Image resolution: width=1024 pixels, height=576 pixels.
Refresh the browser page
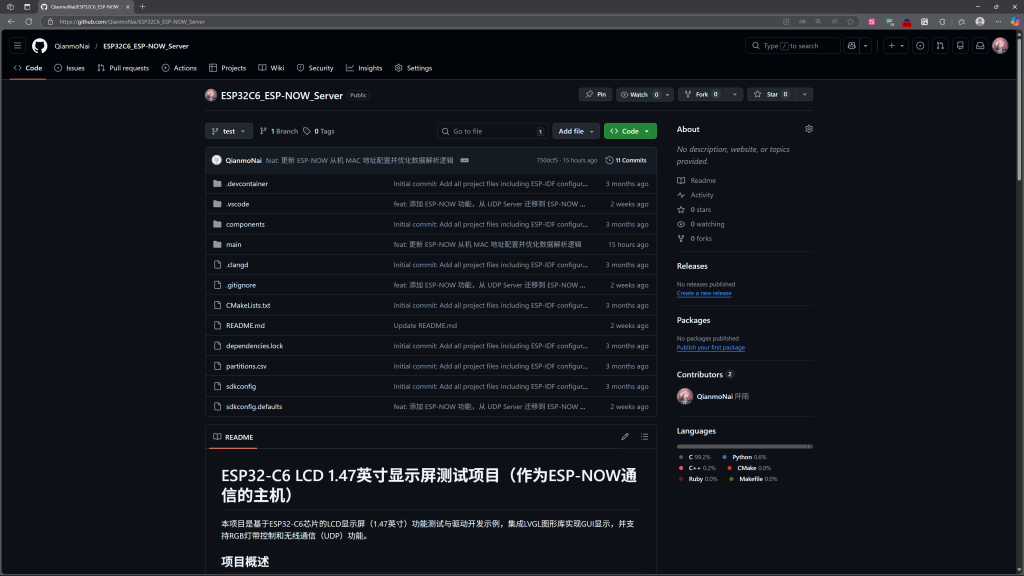[29, 22]
